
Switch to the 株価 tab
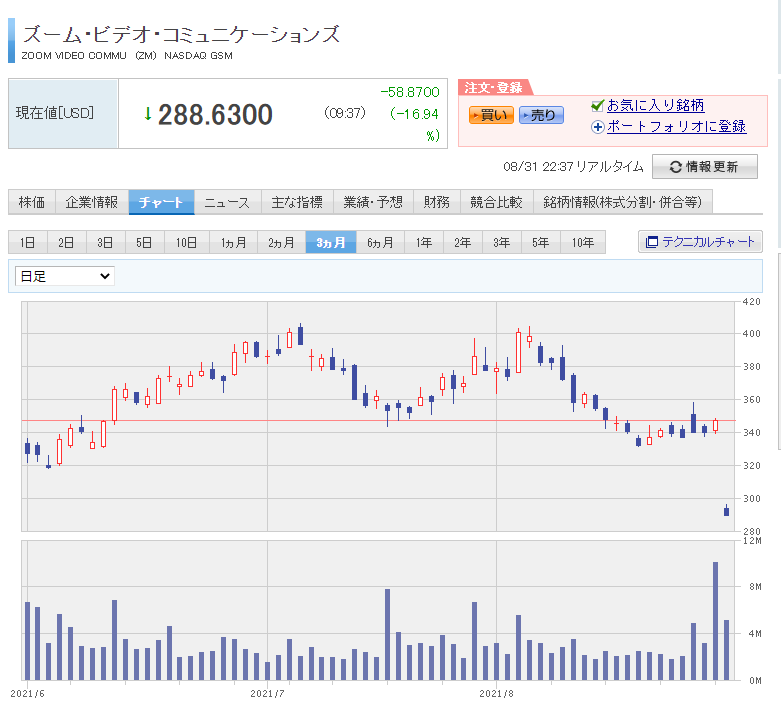32,202
